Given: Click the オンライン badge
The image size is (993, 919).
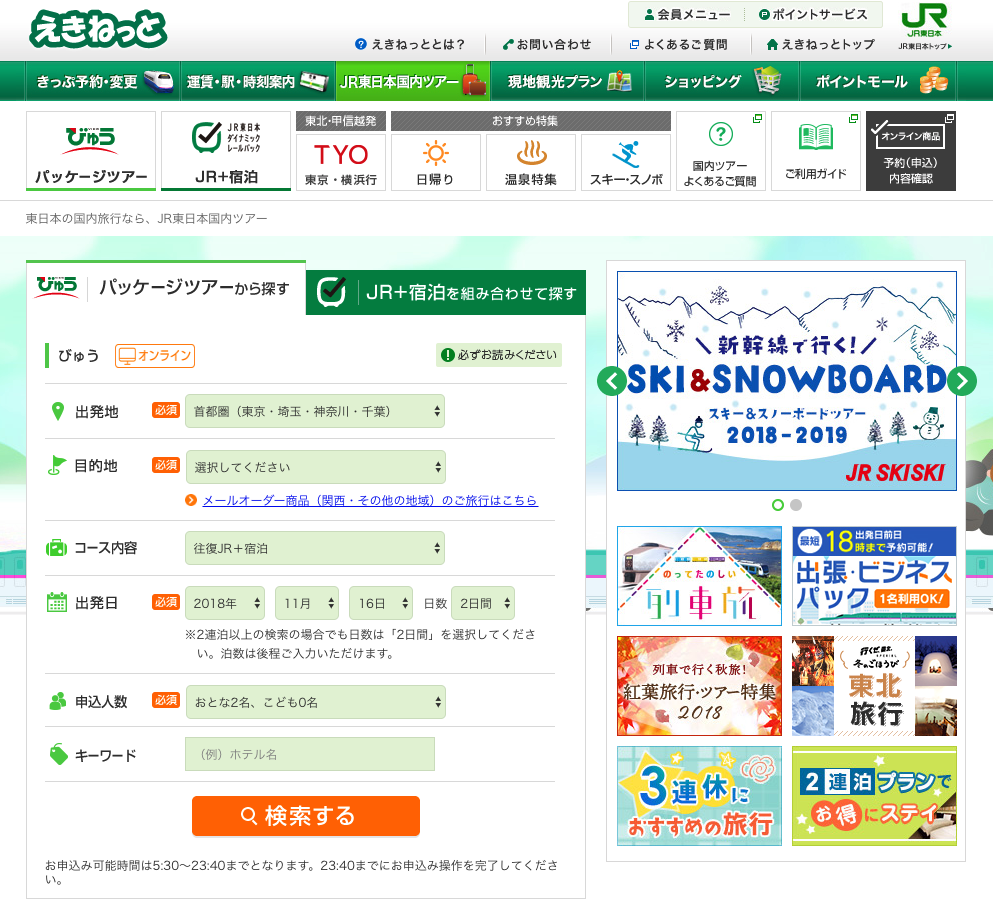Looking at the screenshot, I should tap(155, 355).
